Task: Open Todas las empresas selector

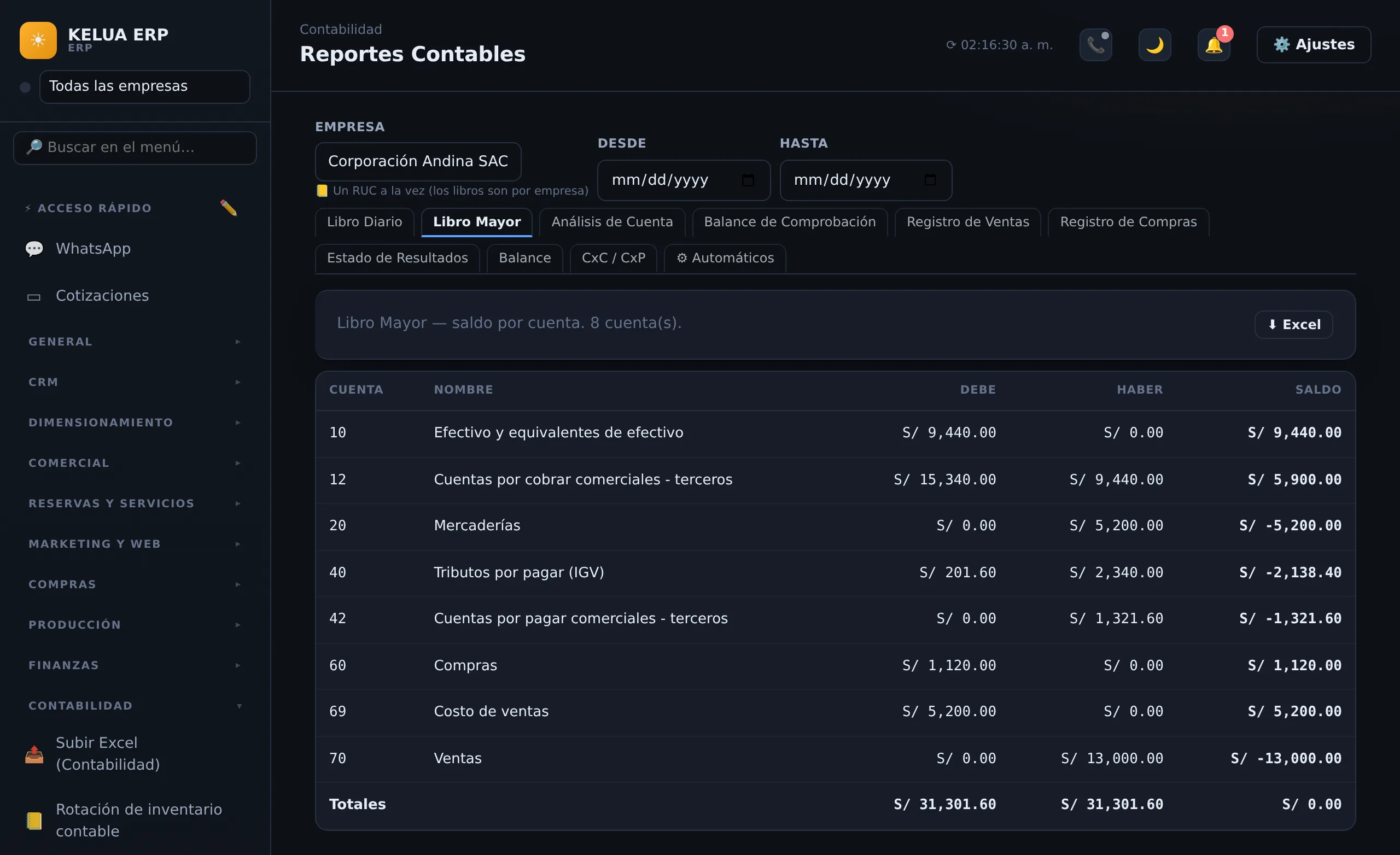Action: pos(145,86)
